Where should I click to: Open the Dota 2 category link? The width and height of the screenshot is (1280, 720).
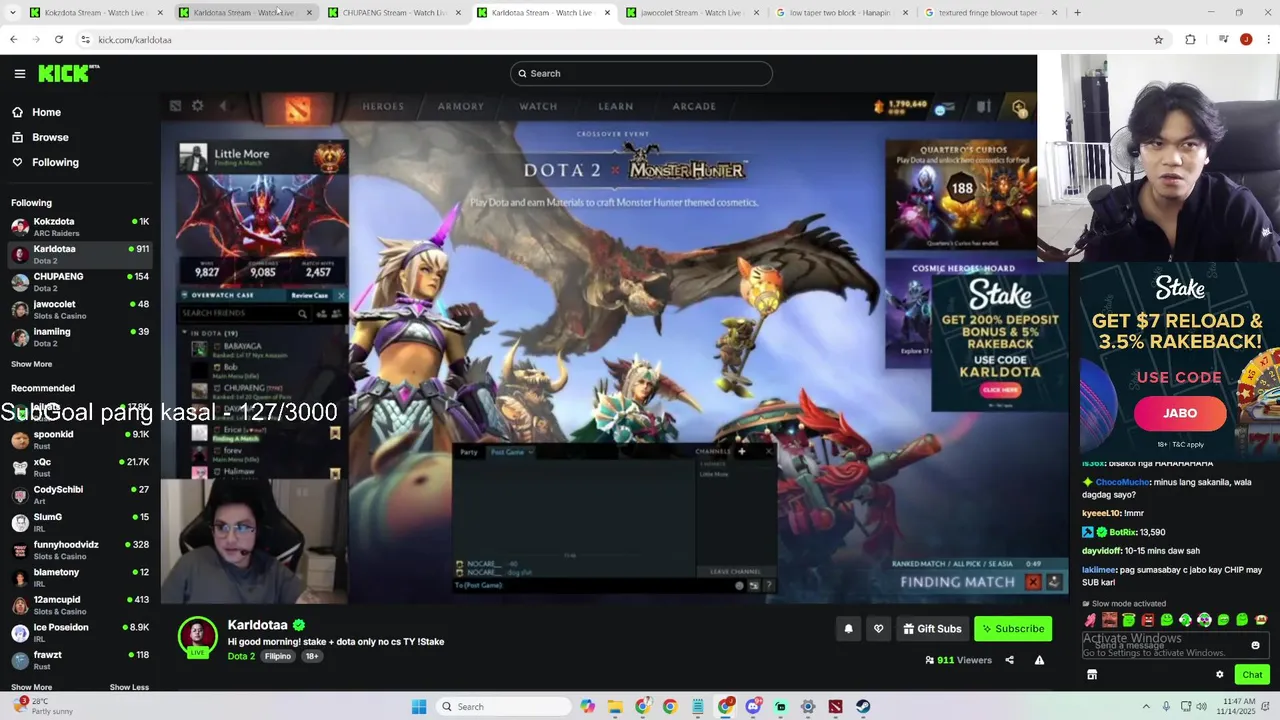[241, 656]
